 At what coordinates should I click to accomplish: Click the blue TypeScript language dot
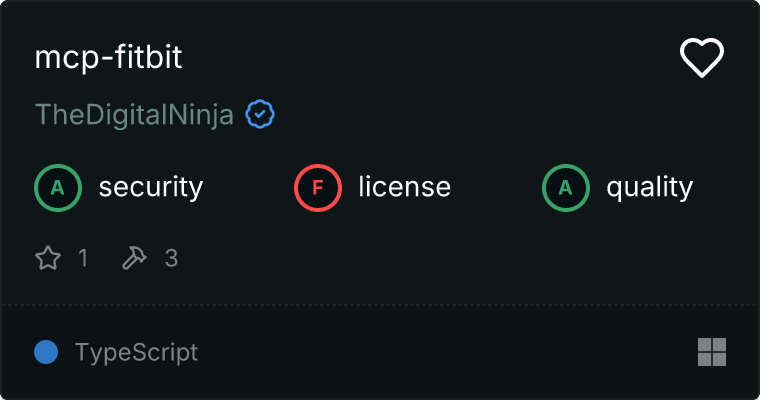(45, 352)
